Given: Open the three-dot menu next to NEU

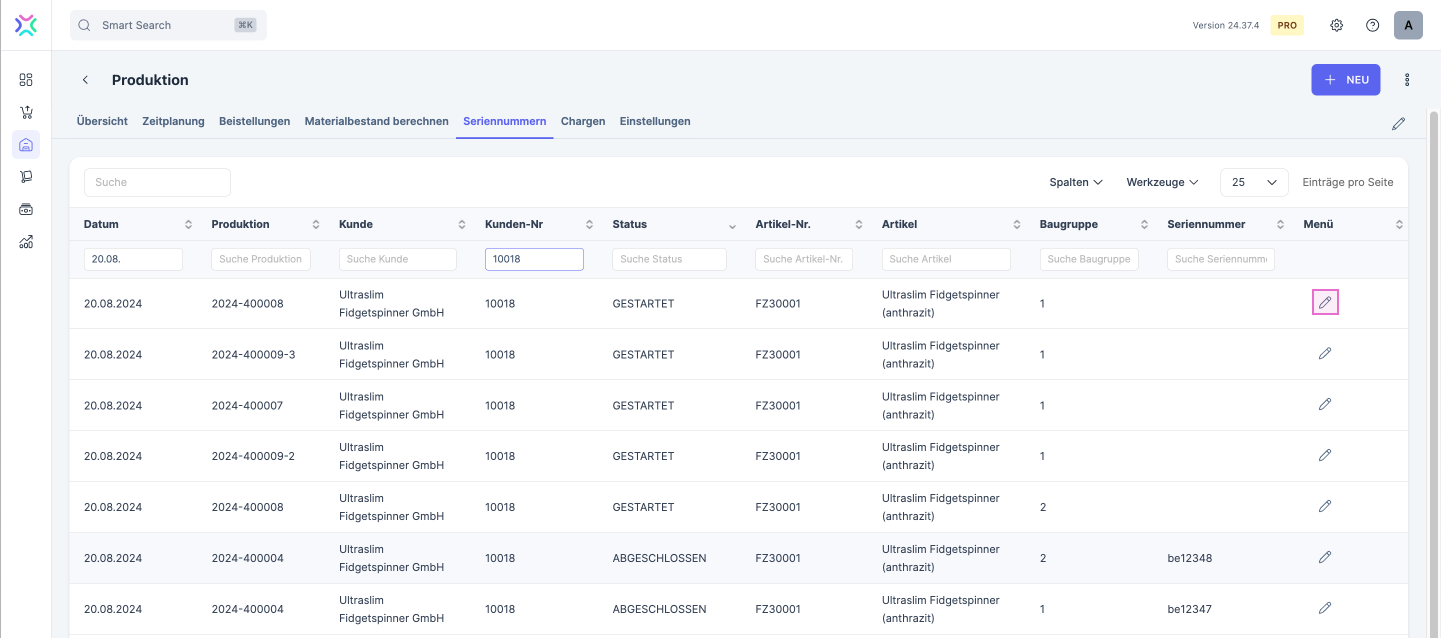Looking at the screenshot, I should pos(1407,80).
